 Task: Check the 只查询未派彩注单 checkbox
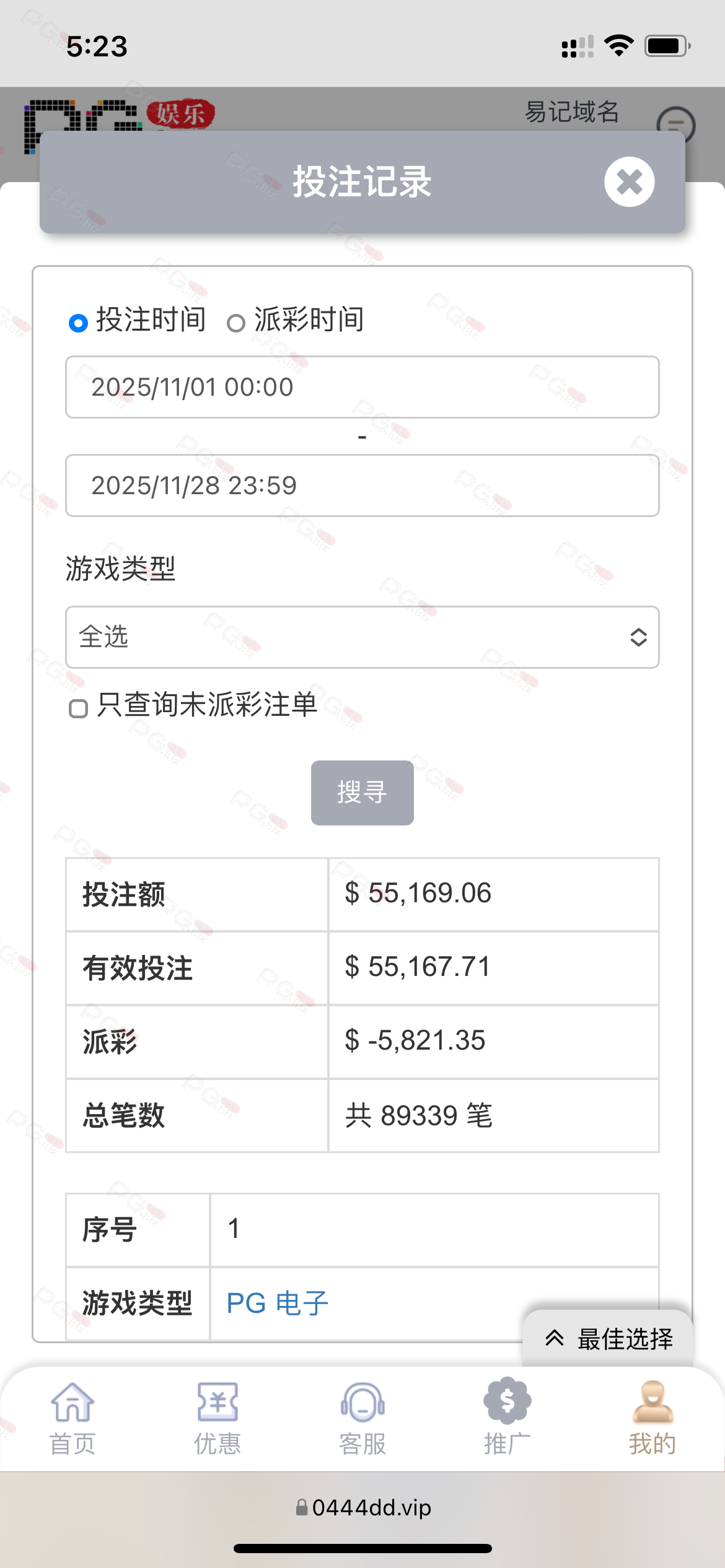79,708
